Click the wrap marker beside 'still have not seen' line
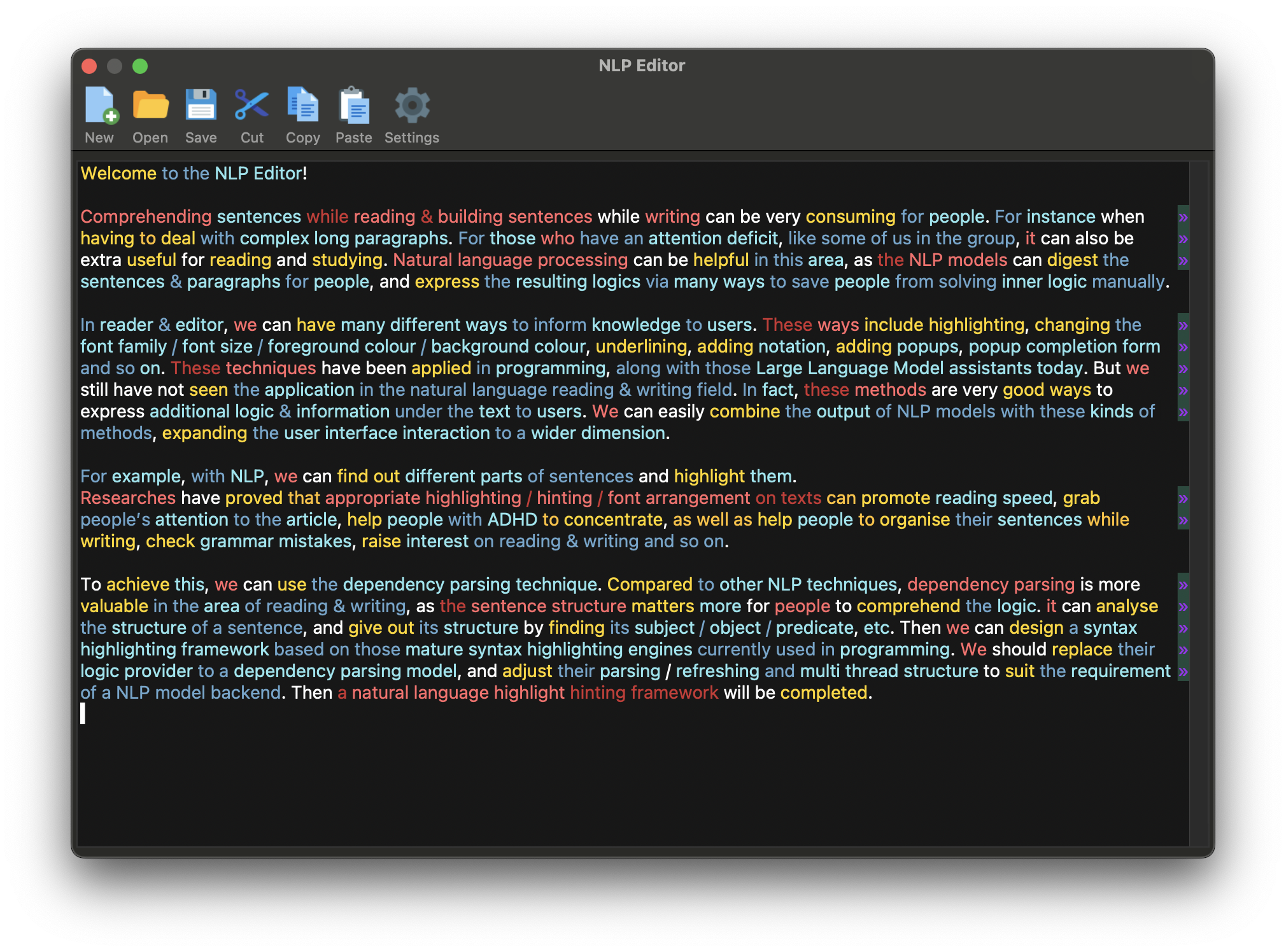The width and height of the screenshot is (1286, 952). 1183,390
